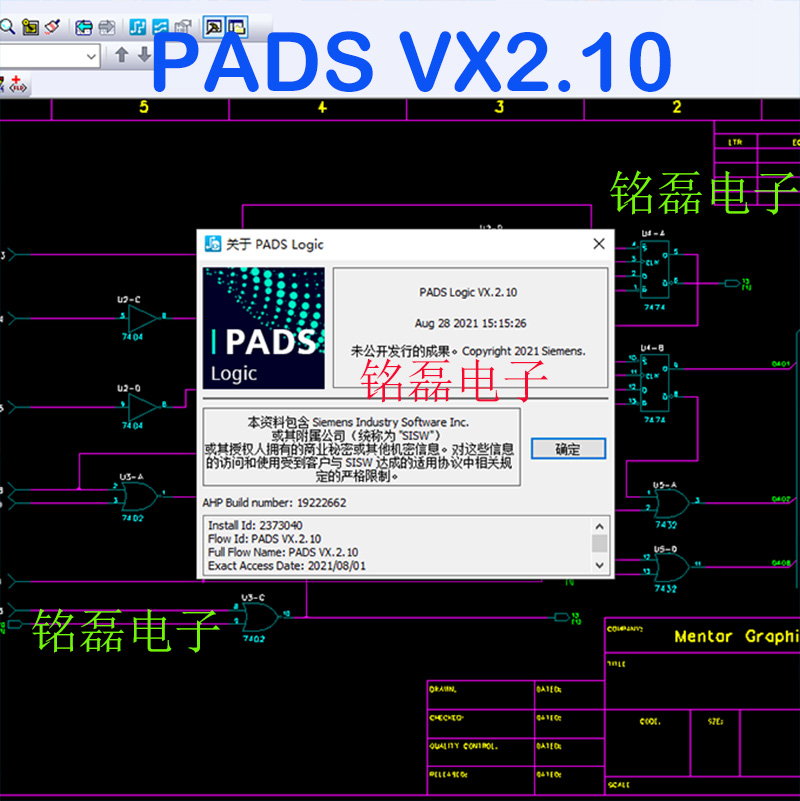Click the Undo back-arrow icon
This screenshot has height=801, width=800.
(84, 27)
